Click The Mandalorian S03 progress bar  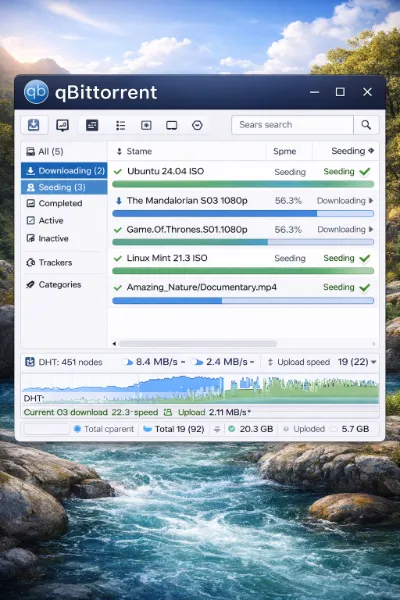(243, 214)
